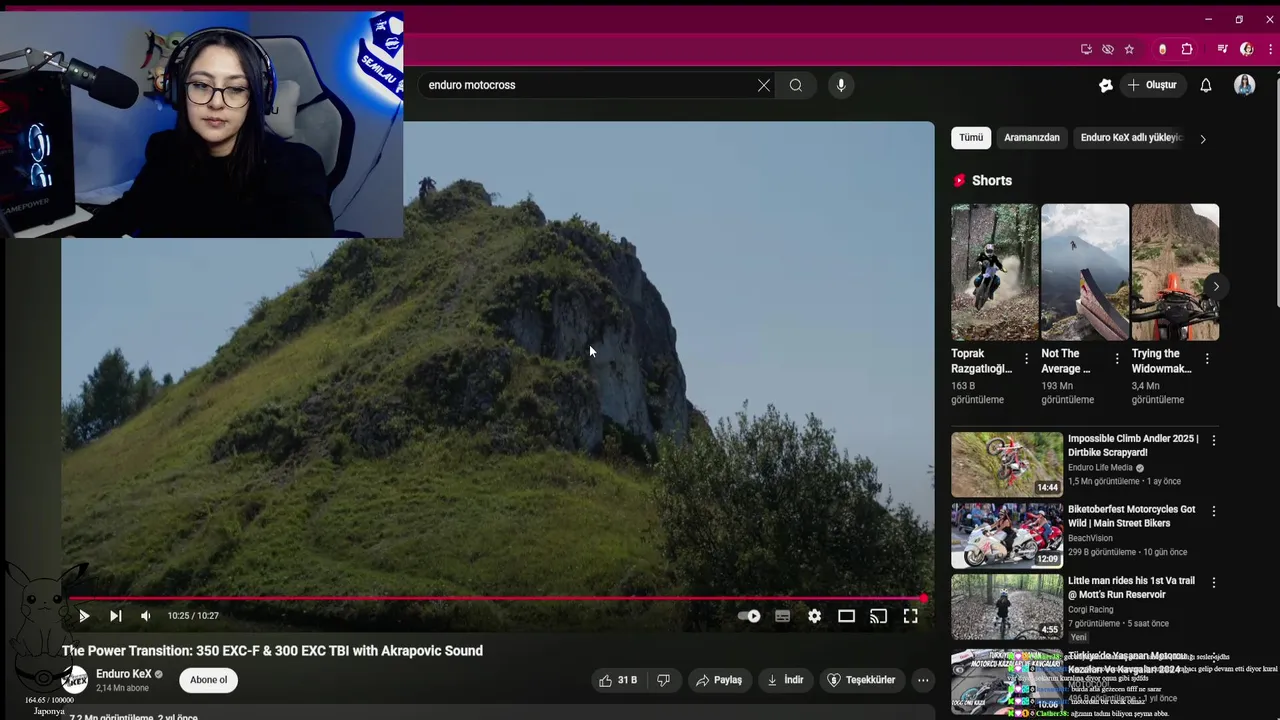Like the video (31 B)

[618, 680]
